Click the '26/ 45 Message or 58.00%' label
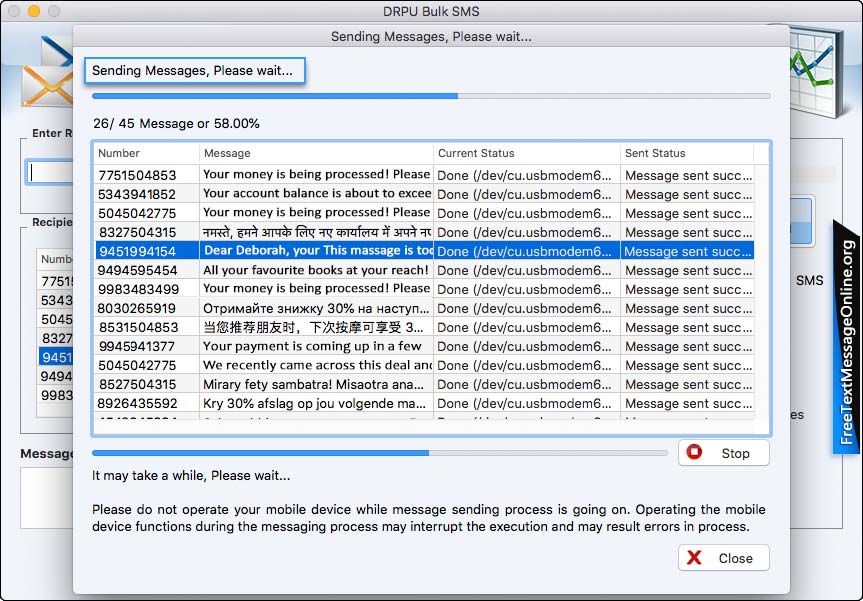The image size is (863, 601). coord(176,123)
